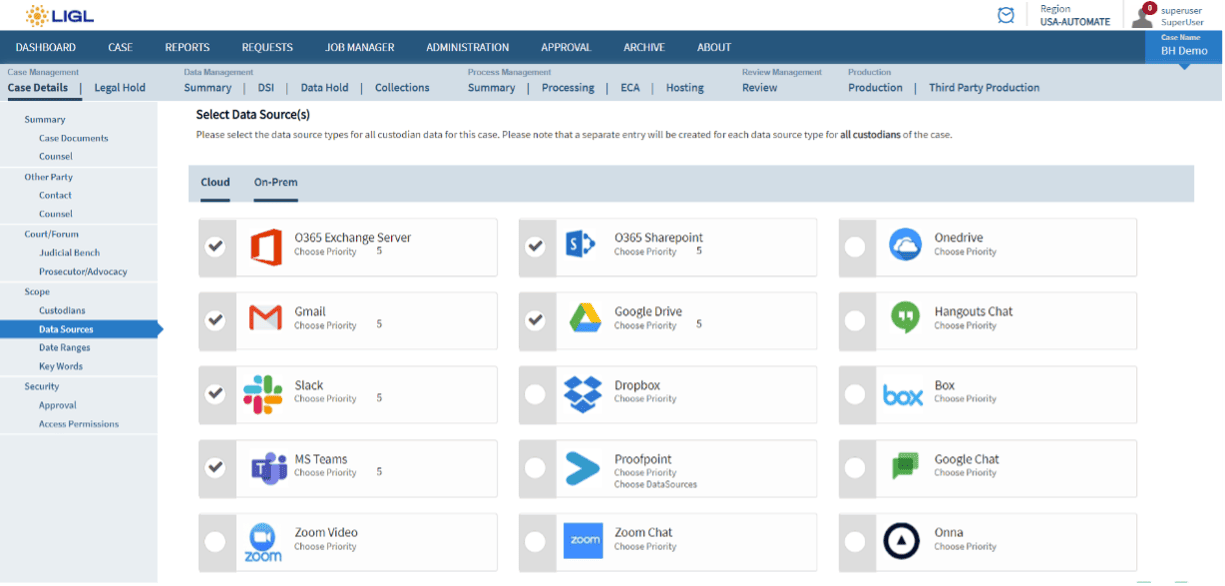1225x586 pixels.
Task: Select Case Documents in the sidebar
Action: [74, 139]
